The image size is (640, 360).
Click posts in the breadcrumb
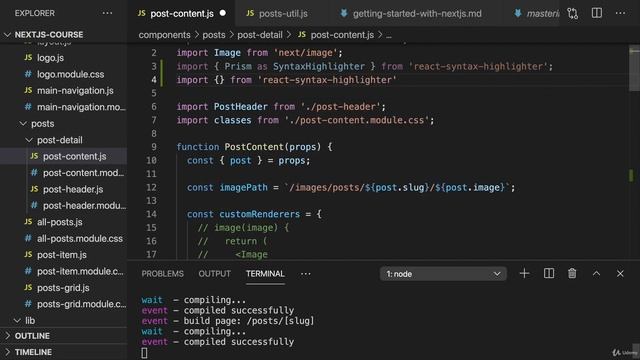pyautogui.click(x=214, y=35)
